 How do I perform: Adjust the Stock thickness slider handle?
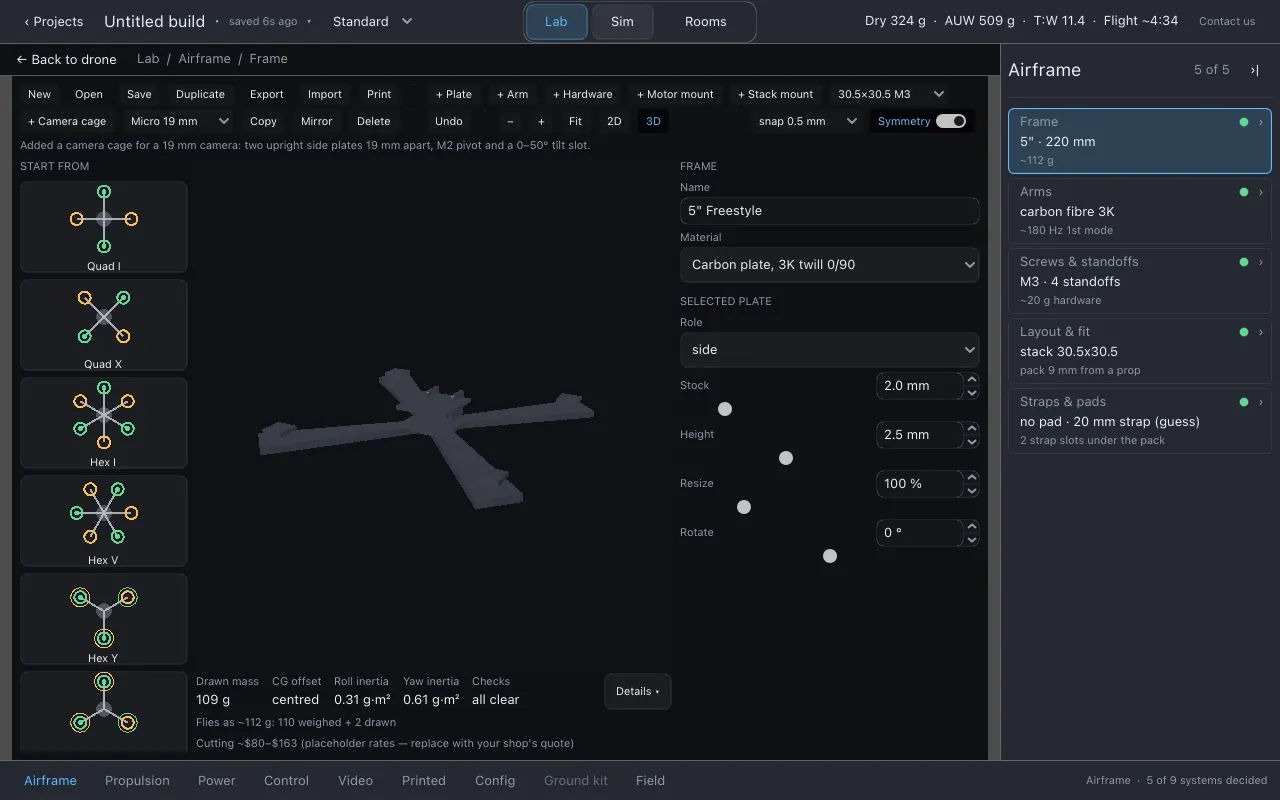click(725, 409)
